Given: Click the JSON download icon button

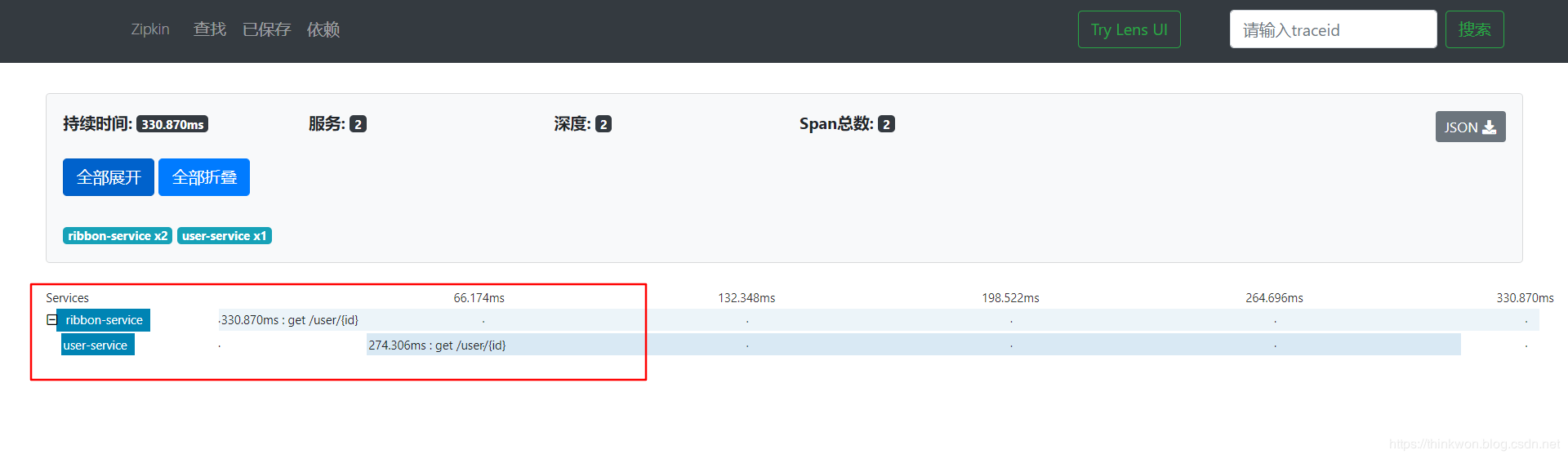Looking at the screenshot, I should 1470,127.
